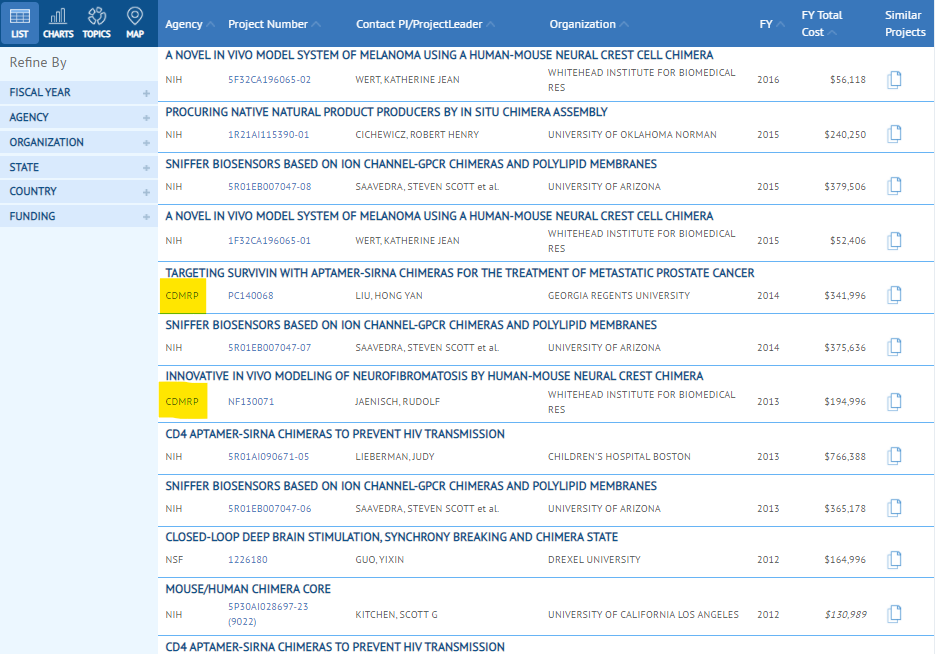Viewport: 935px width, 654px height.
Task: View similar projects for 5R01AI090671-05
Action: tap(894, 456)
